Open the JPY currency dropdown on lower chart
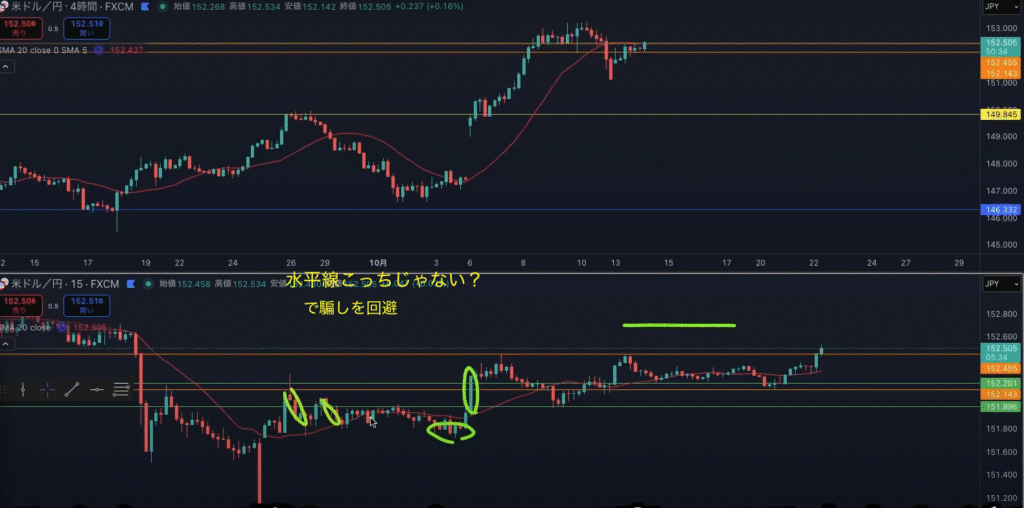1024x508 pixels. (x=1002, y=284)
